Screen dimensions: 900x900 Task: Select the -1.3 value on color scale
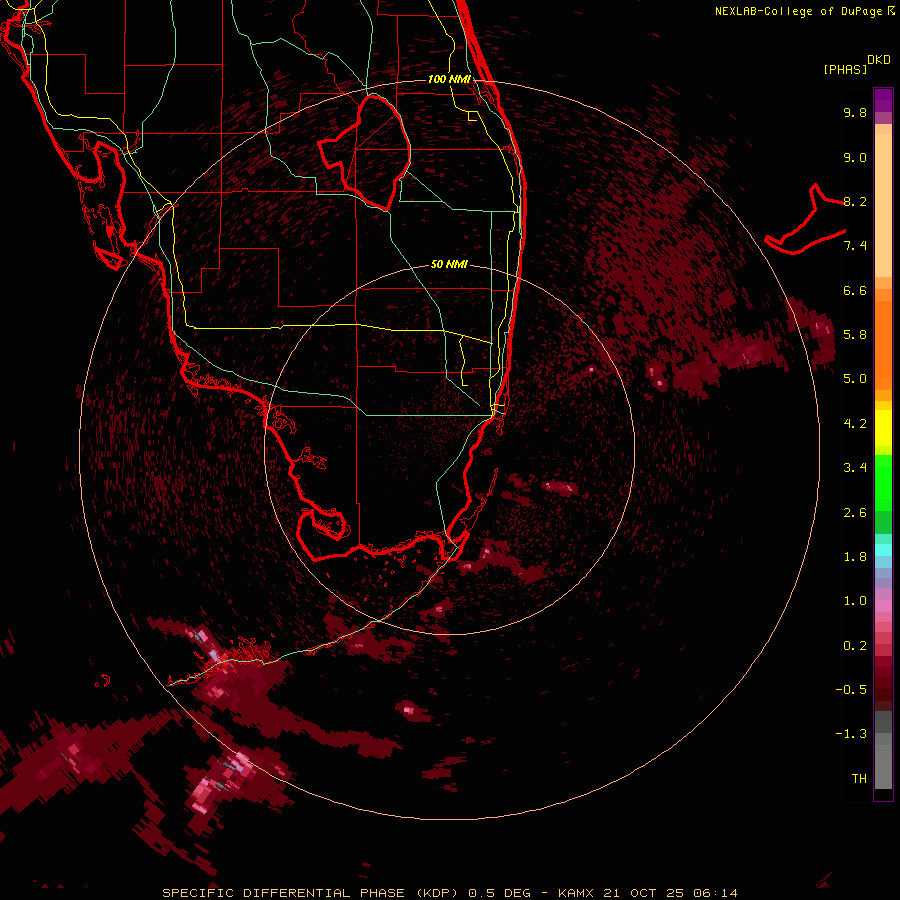point(851,734)
